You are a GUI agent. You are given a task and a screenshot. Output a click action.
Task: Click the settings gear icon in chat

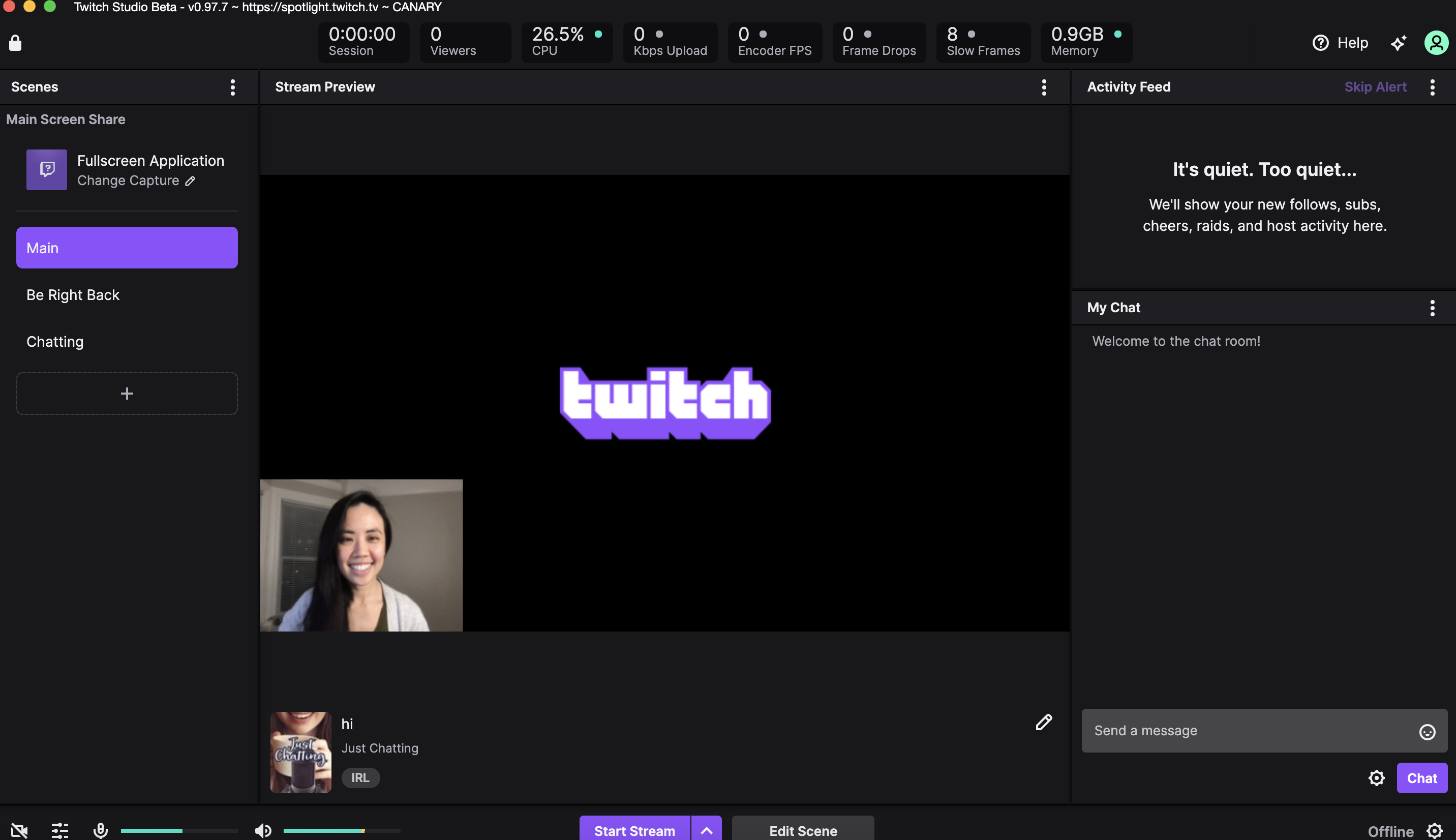tap(1377, 778)
